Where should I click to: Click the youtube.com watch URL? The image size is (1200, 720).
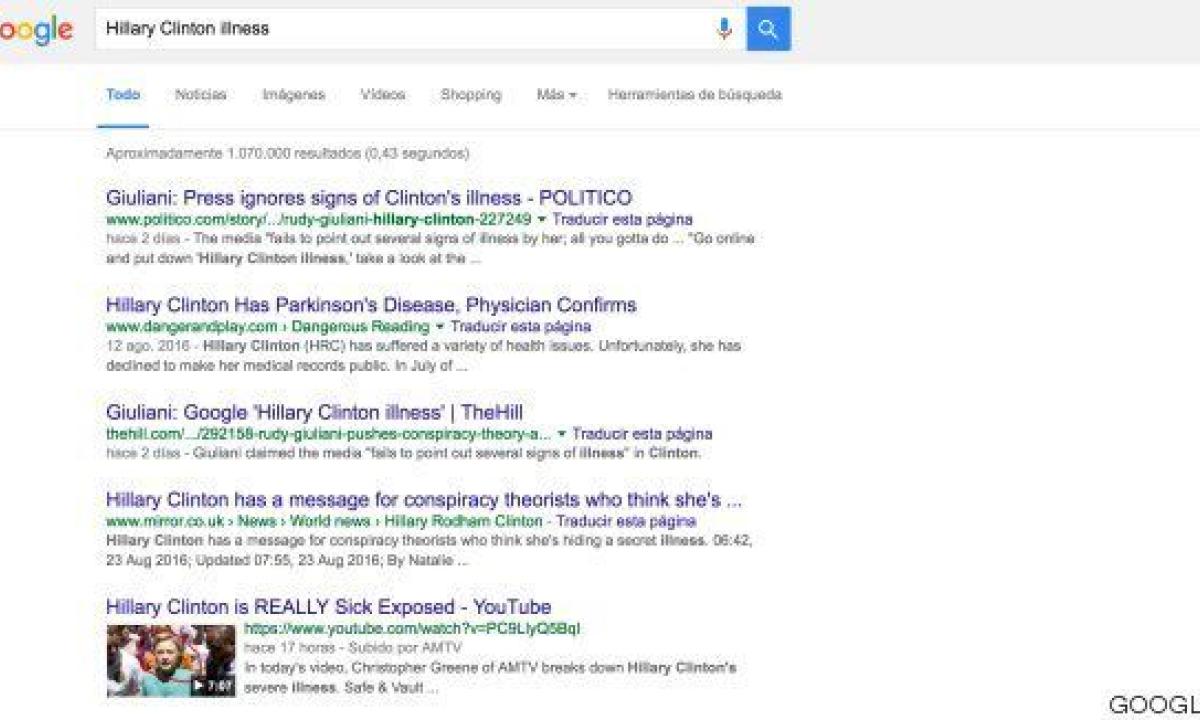pos(413,629)
